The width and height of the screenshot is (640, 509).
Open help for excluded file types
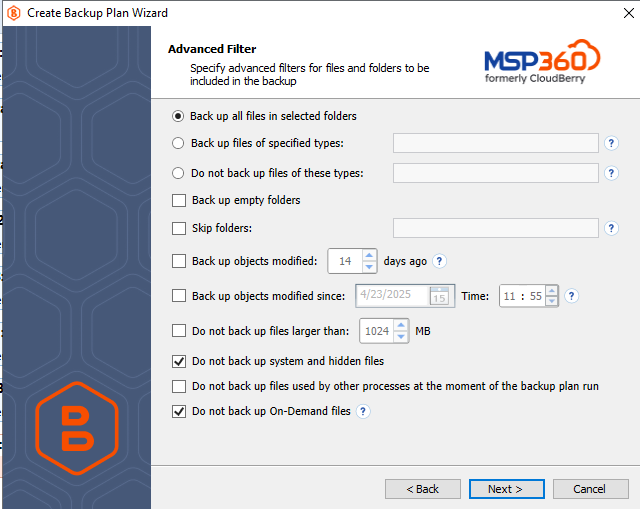point(611,173)
